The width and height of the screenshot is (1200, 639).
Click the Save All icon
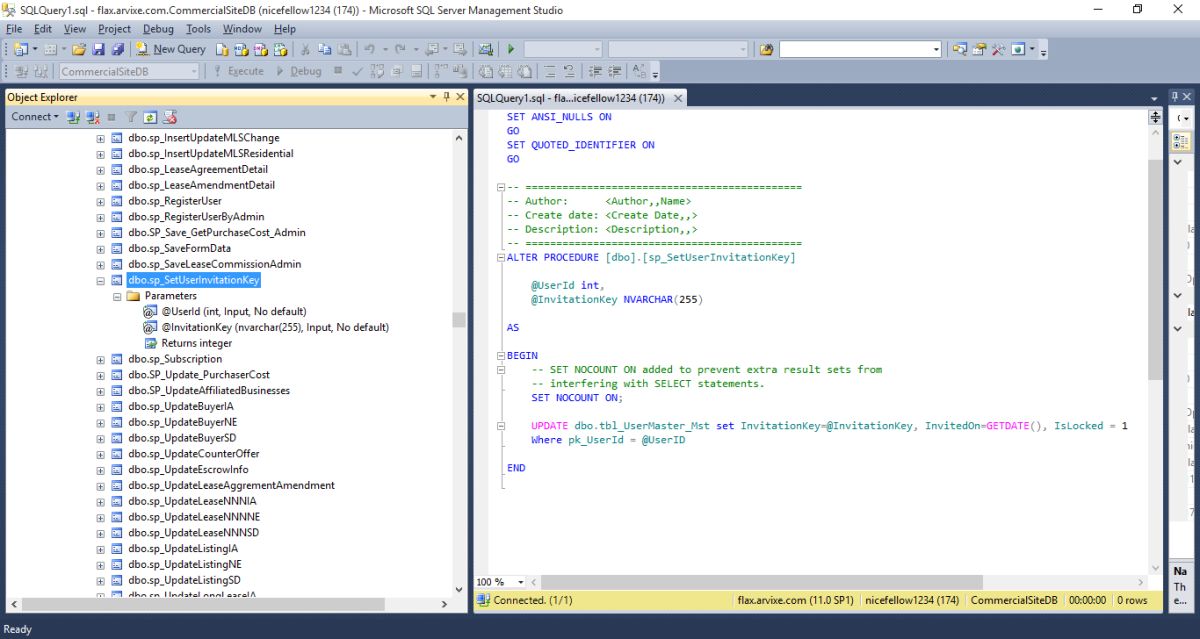(x=117, y=49)
